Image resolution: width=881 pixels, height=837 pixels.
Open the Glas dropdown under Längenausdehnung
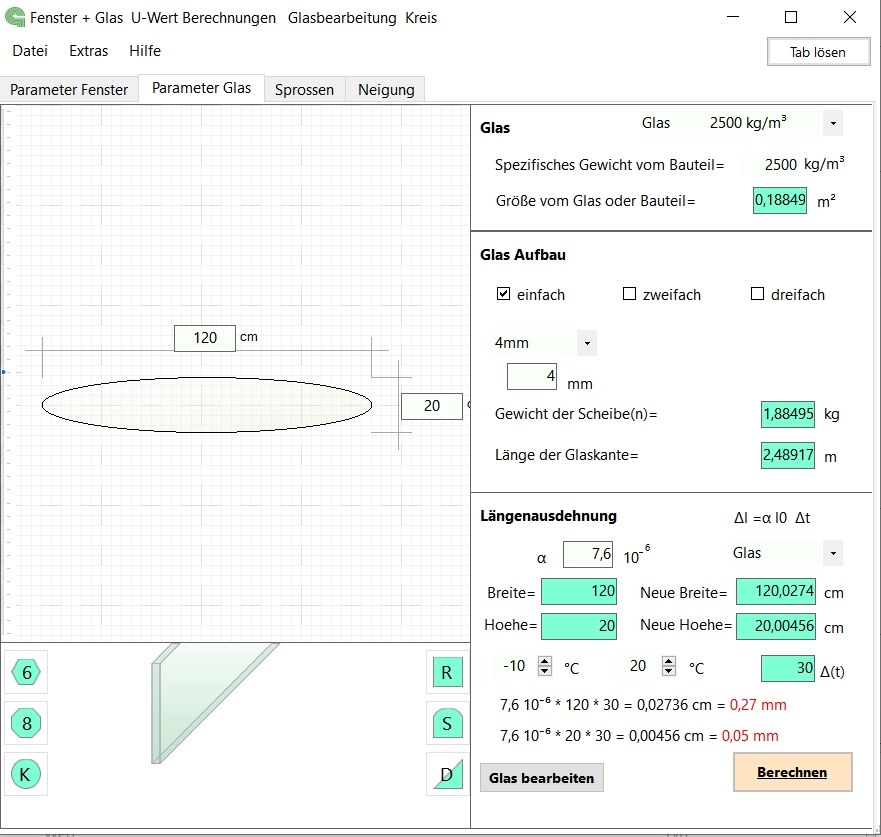(x=833, y=553)
